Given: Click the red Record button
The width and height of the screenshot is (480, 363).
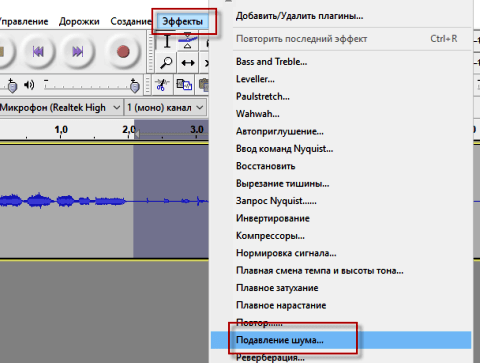Looking at the screenshot, I should click(123, 52).
